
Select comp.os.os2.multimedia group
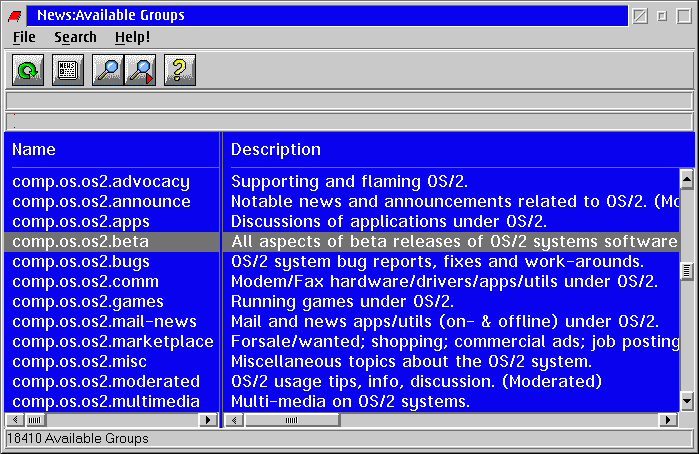click(x=106, y=402)
